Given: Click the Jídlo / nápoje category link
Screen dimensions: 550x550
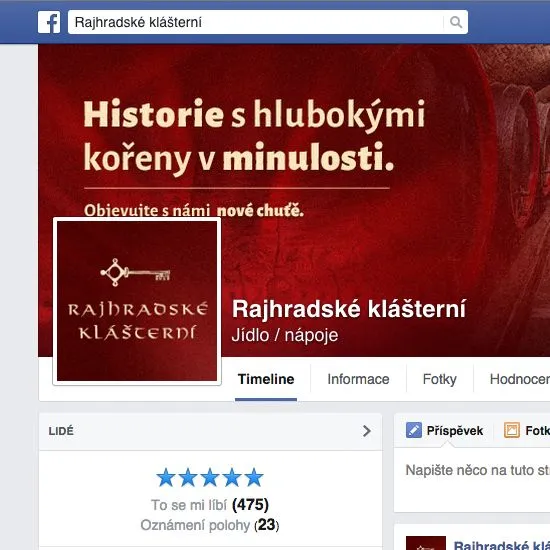Looking at the screenshot, I should tap(285, 335).
